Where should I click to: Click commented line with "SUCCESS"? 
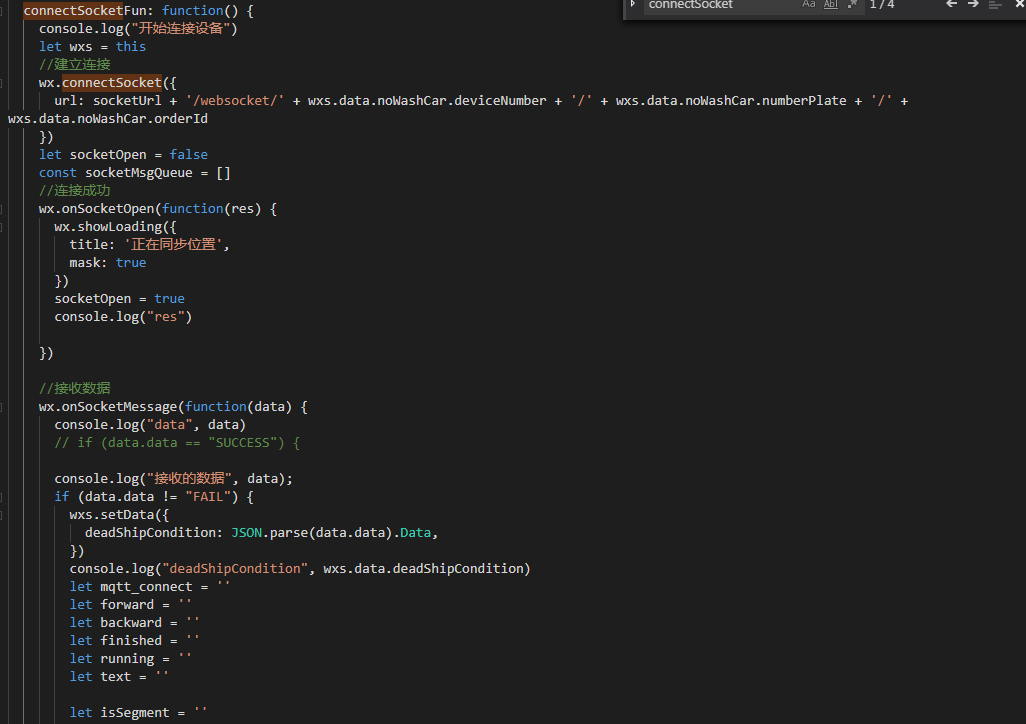[177, 443]
